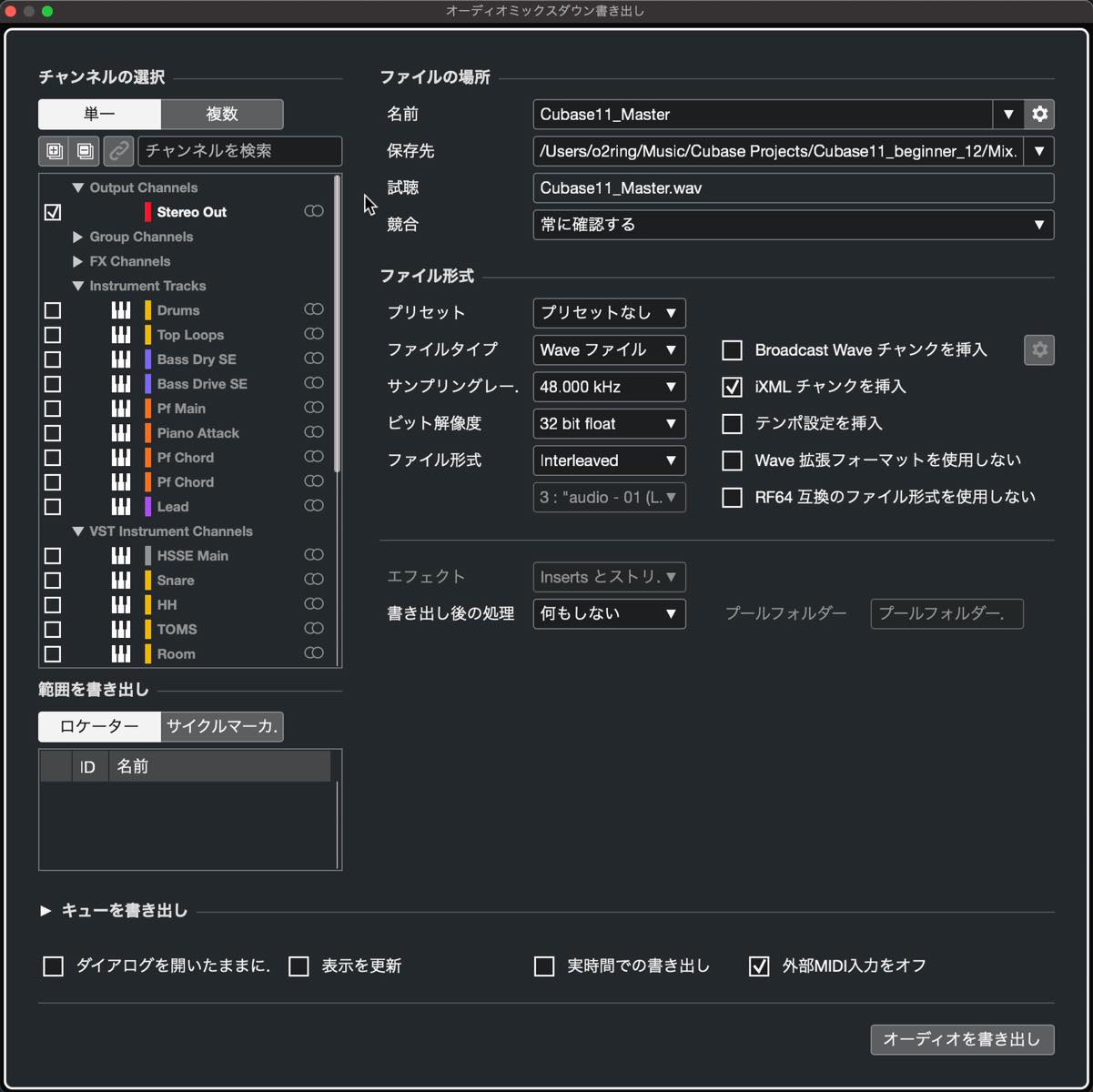Enable 実時間での書き出し checkbox
Image resolution: width=1093 pixels, height=1092 pixels.
[x=544, y=966]
